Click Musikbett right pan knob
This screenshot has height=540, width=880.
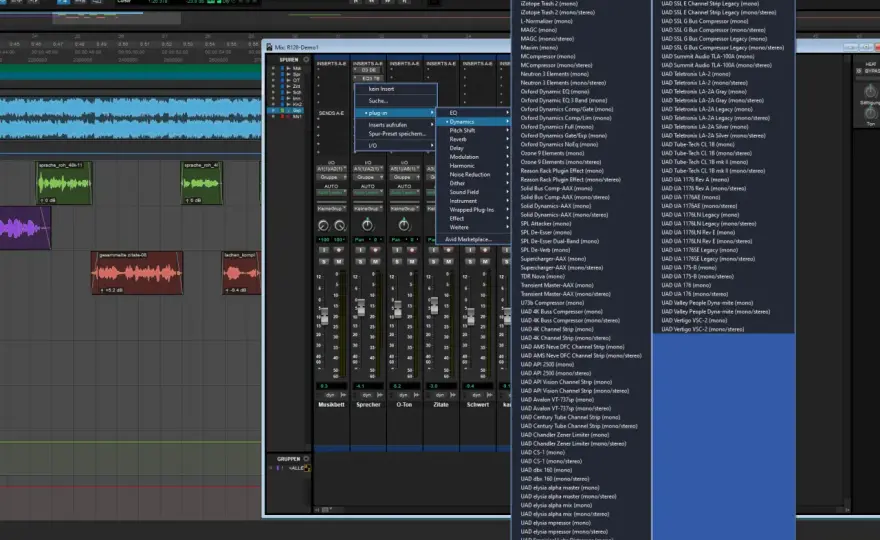tap(340, 226)
